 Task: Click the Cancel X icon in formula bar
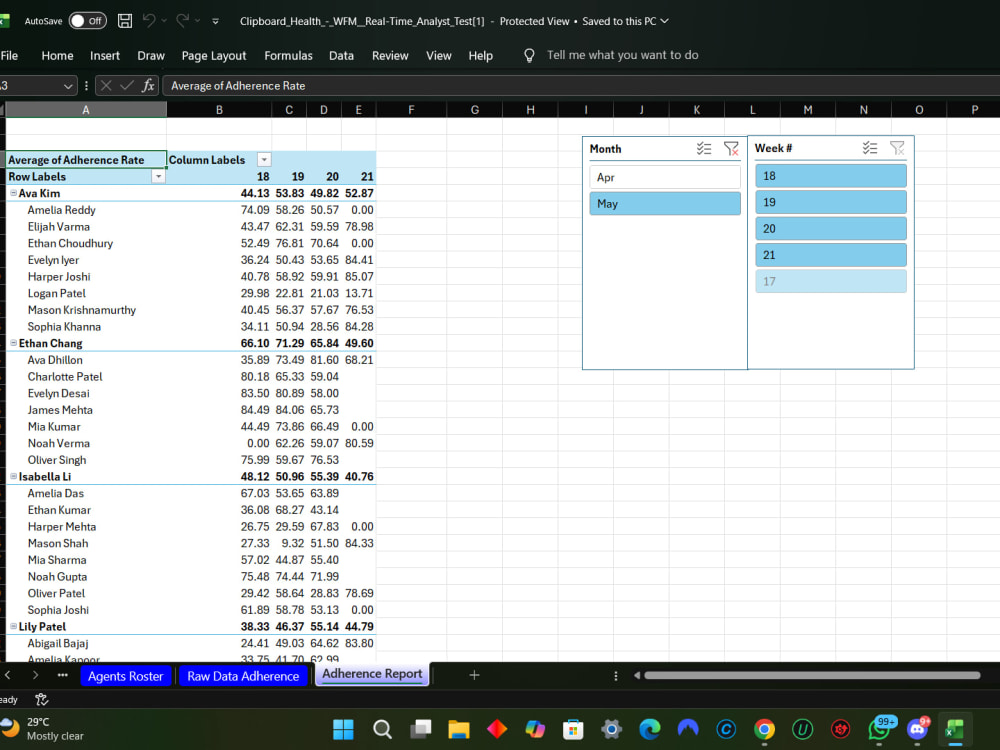click(x=107, y=85)
